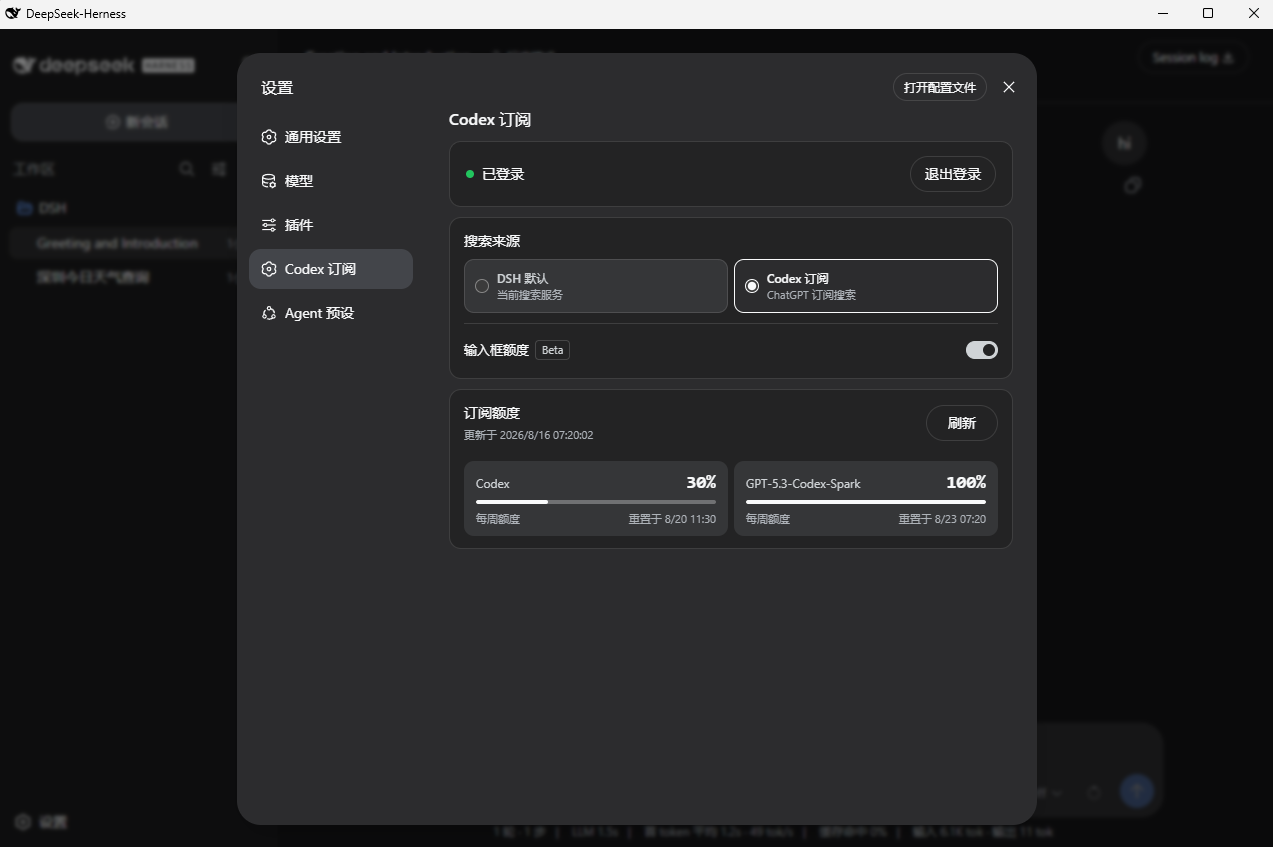This screenshot has height=847, width=1273.
Task: Click the 通用设置 gear icon
Action: [269, 137]
